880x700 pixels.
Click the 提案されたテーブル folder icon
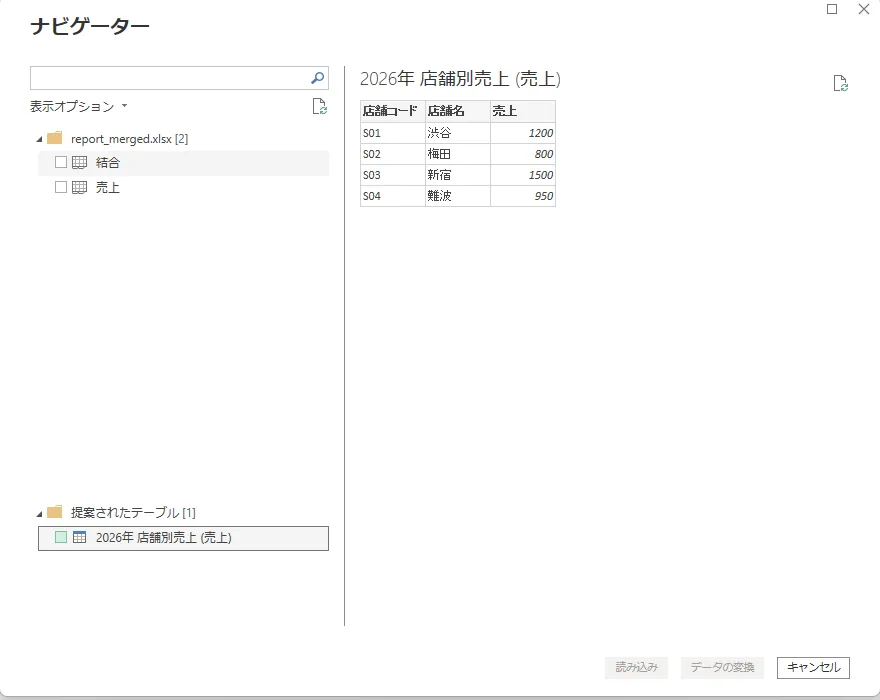(x=54, y=512)
